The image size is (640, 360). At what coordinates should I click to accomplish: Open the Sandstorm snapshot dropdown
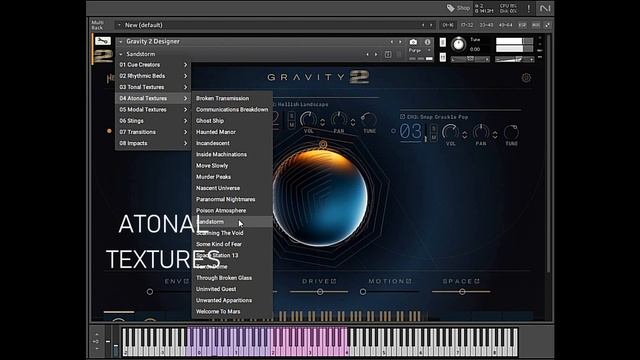[121, 54]
